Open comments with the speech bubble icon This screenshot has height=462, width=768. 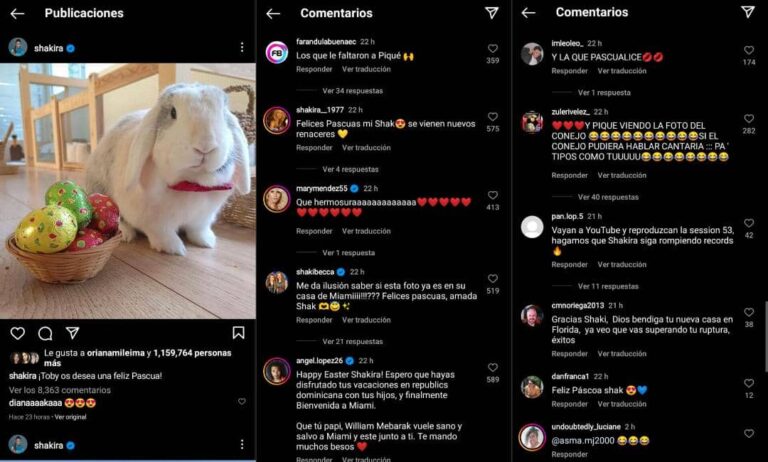click(x=45, y=334)
